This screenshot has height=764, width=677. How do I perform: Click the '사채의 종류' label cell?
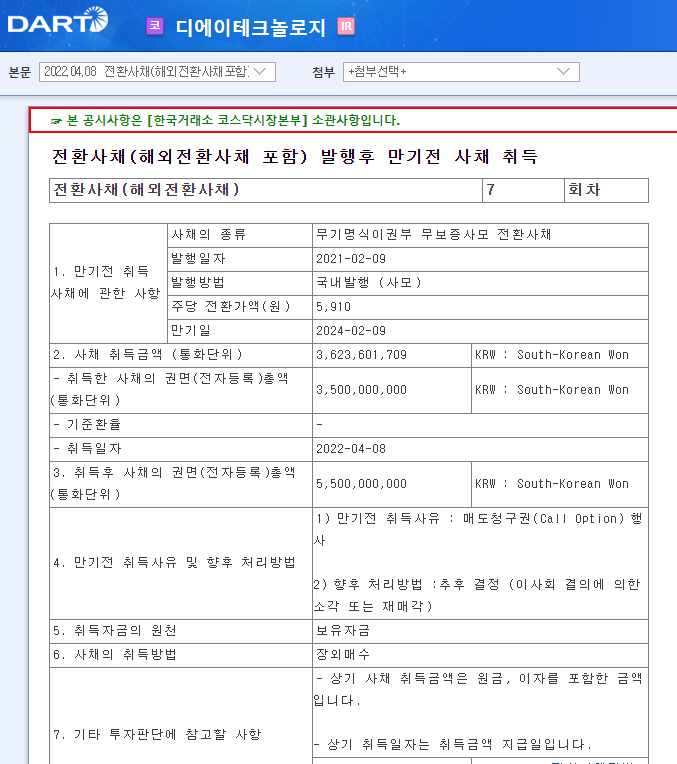pos(240,235)
